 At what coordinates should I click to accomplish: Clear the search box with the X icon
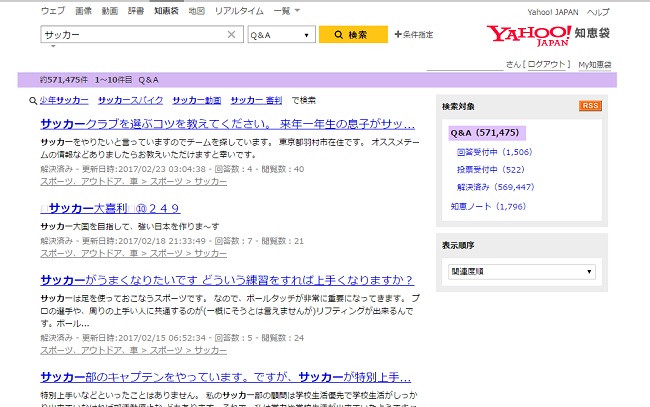coord(231,35)
